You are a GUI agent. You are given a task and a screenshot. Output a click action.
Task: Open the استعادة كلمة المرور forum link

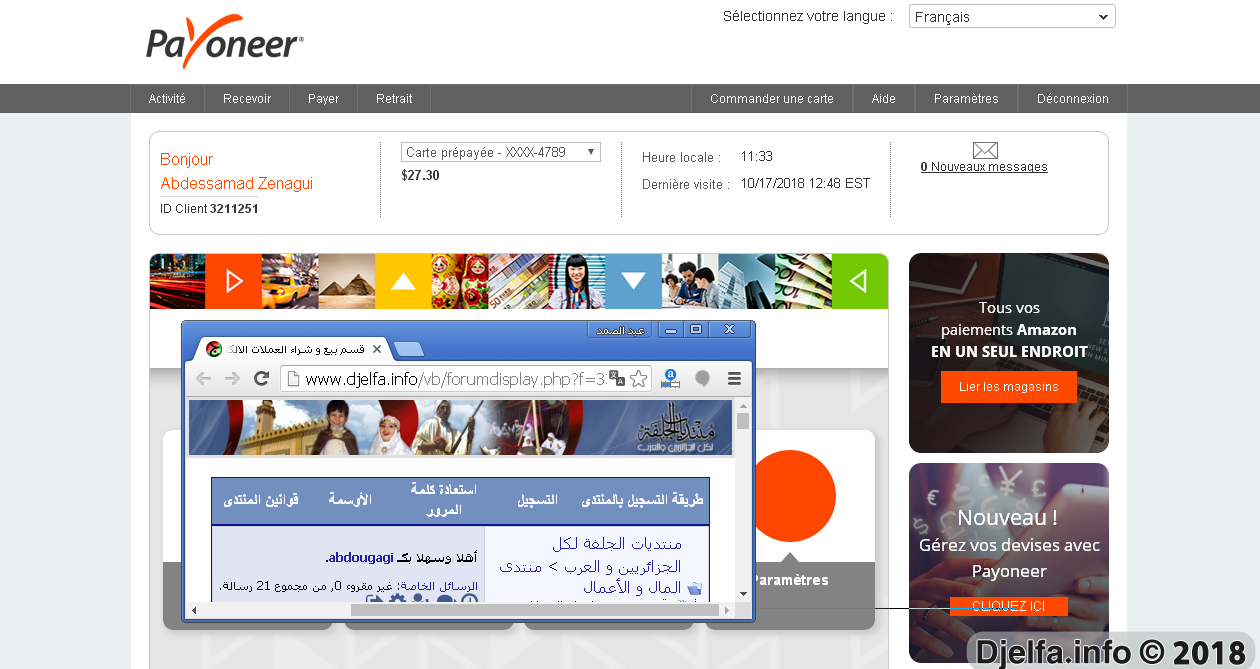(x=443, y=500)
